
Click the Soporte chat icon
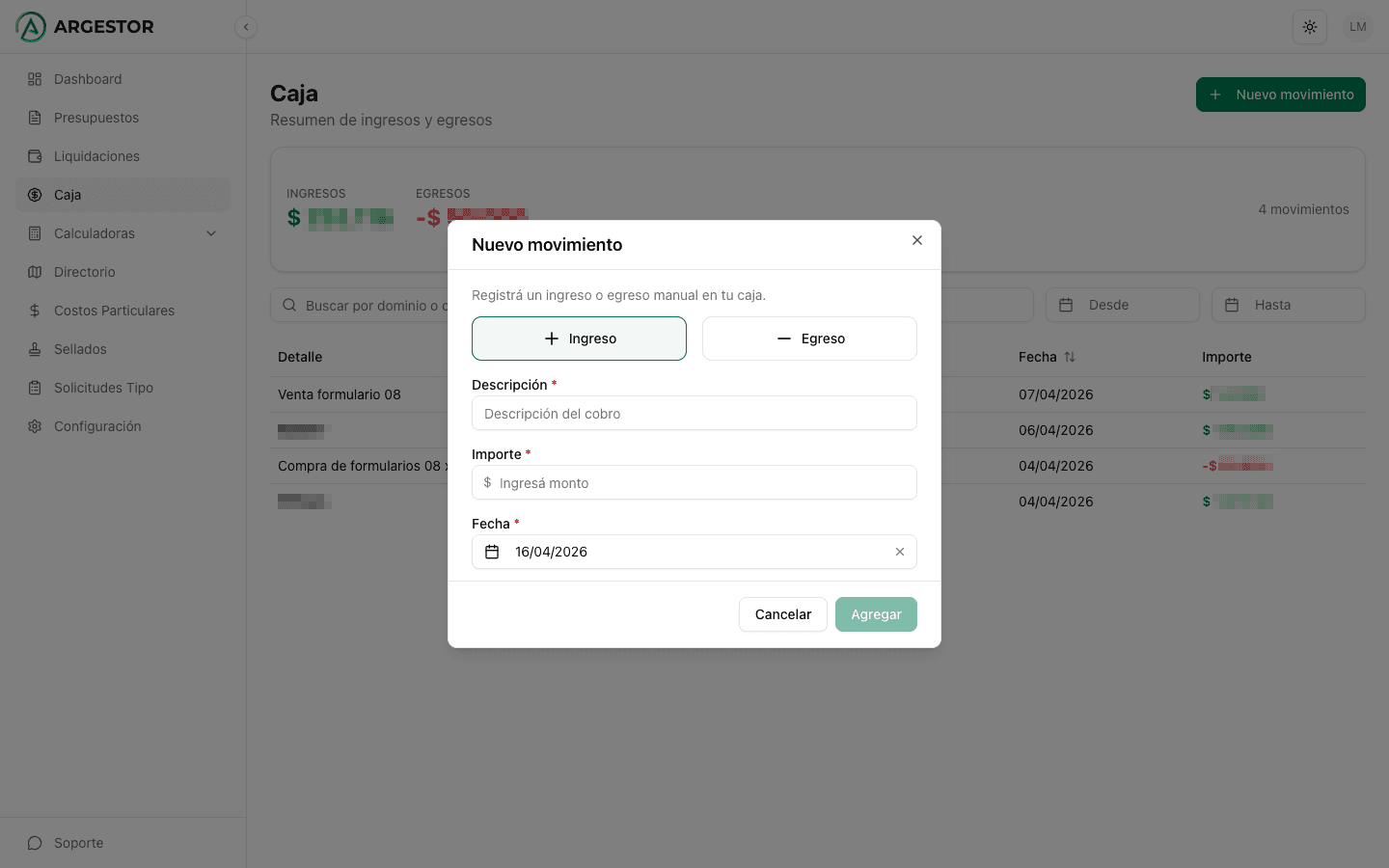[35, 843]
